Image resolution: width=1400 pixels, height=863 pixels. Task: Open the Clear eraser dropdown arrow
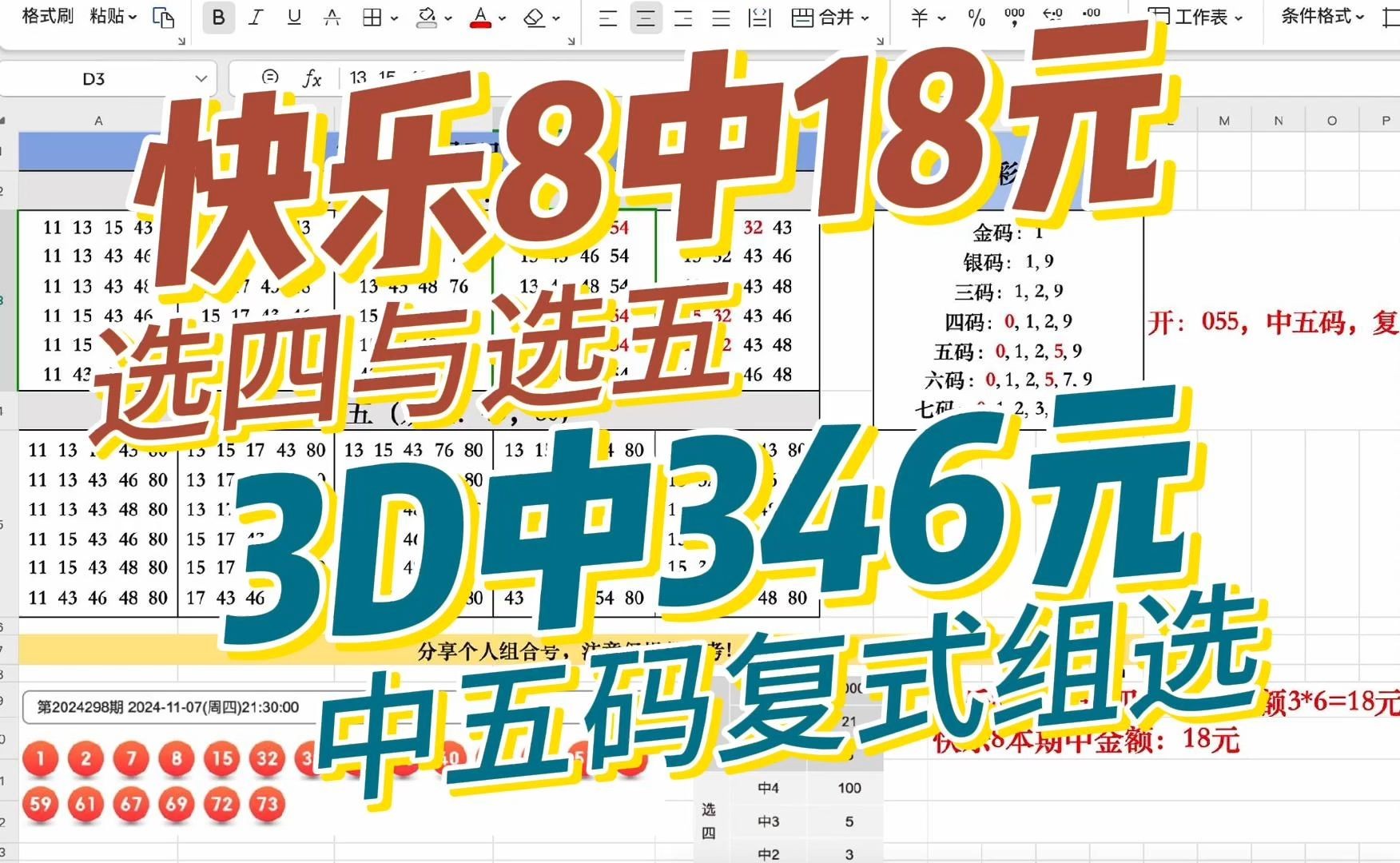(x=556, y=18)
